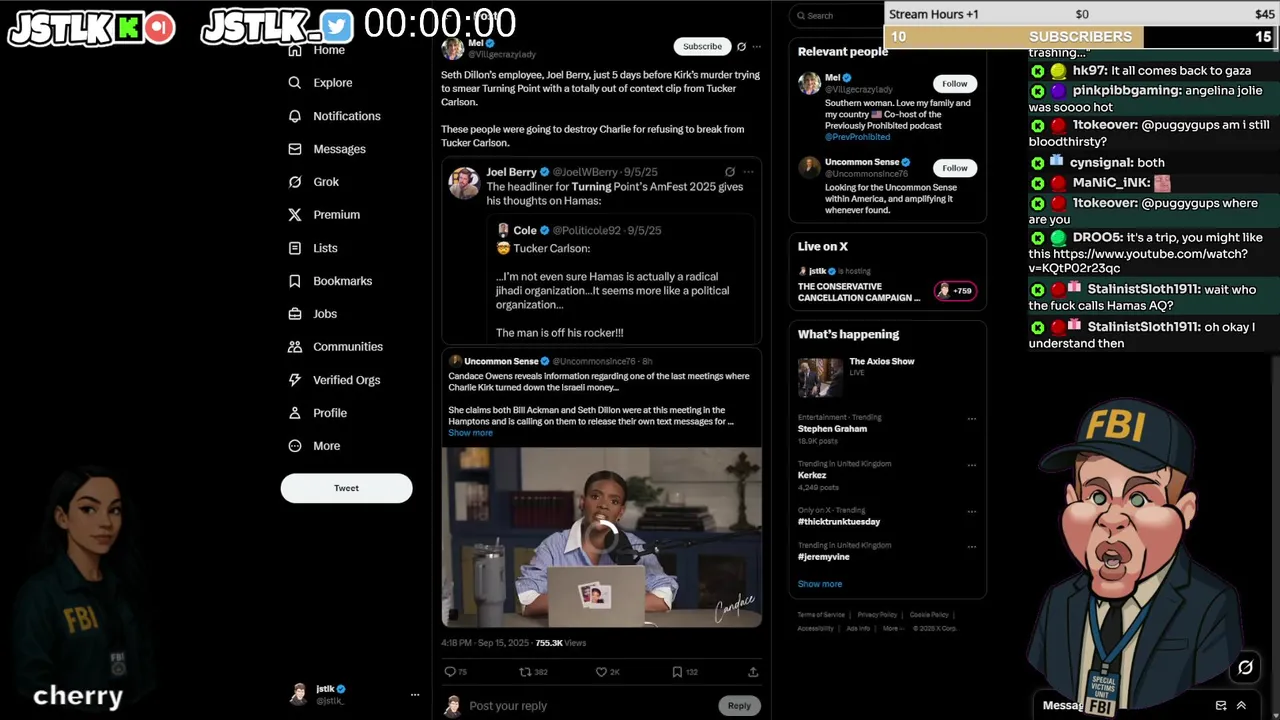The image size is (1280, 720).
Task: Click the Premium X logo icon
Action: tap(295, 215)
